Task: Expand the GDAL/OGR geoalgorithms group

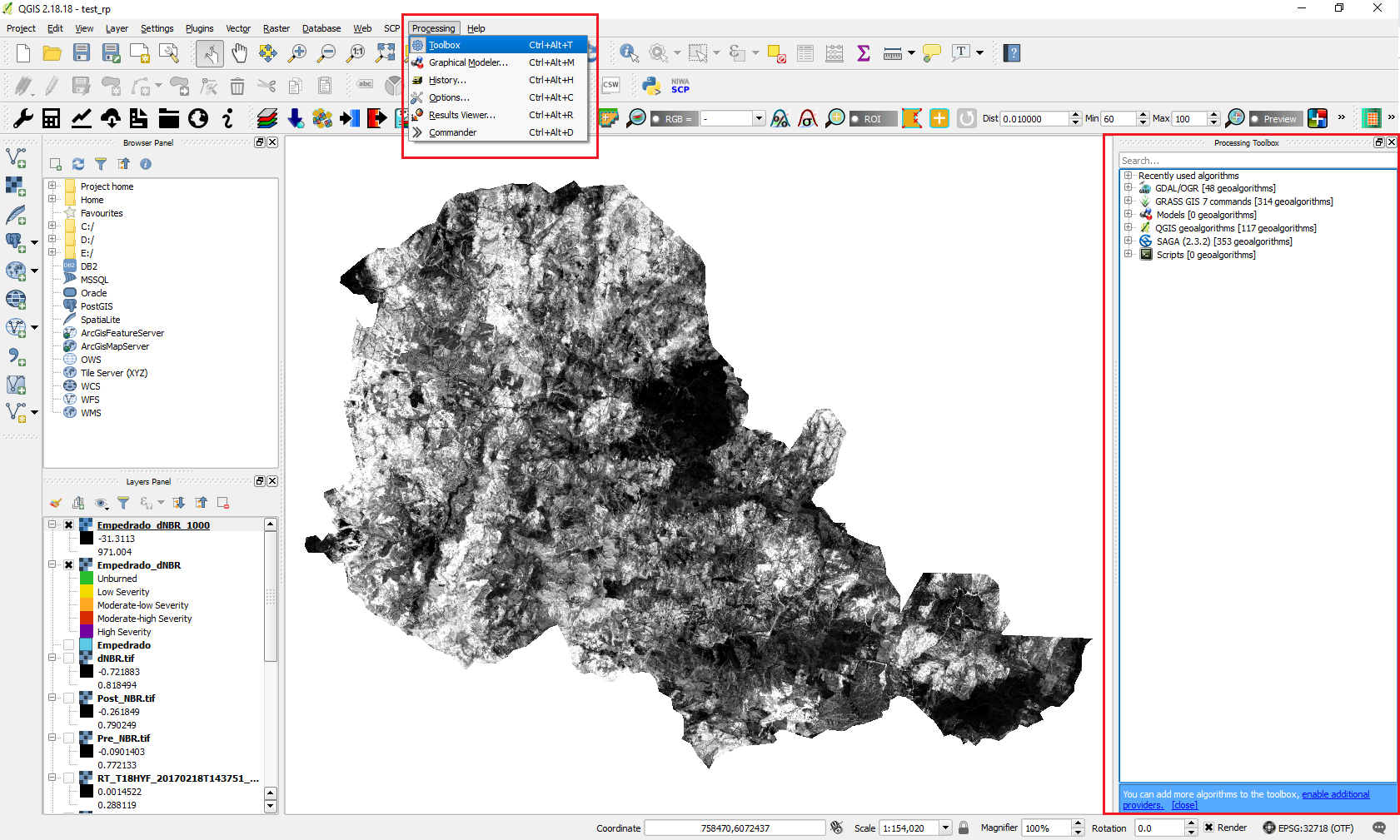Action: click(x=1128, y=187)
